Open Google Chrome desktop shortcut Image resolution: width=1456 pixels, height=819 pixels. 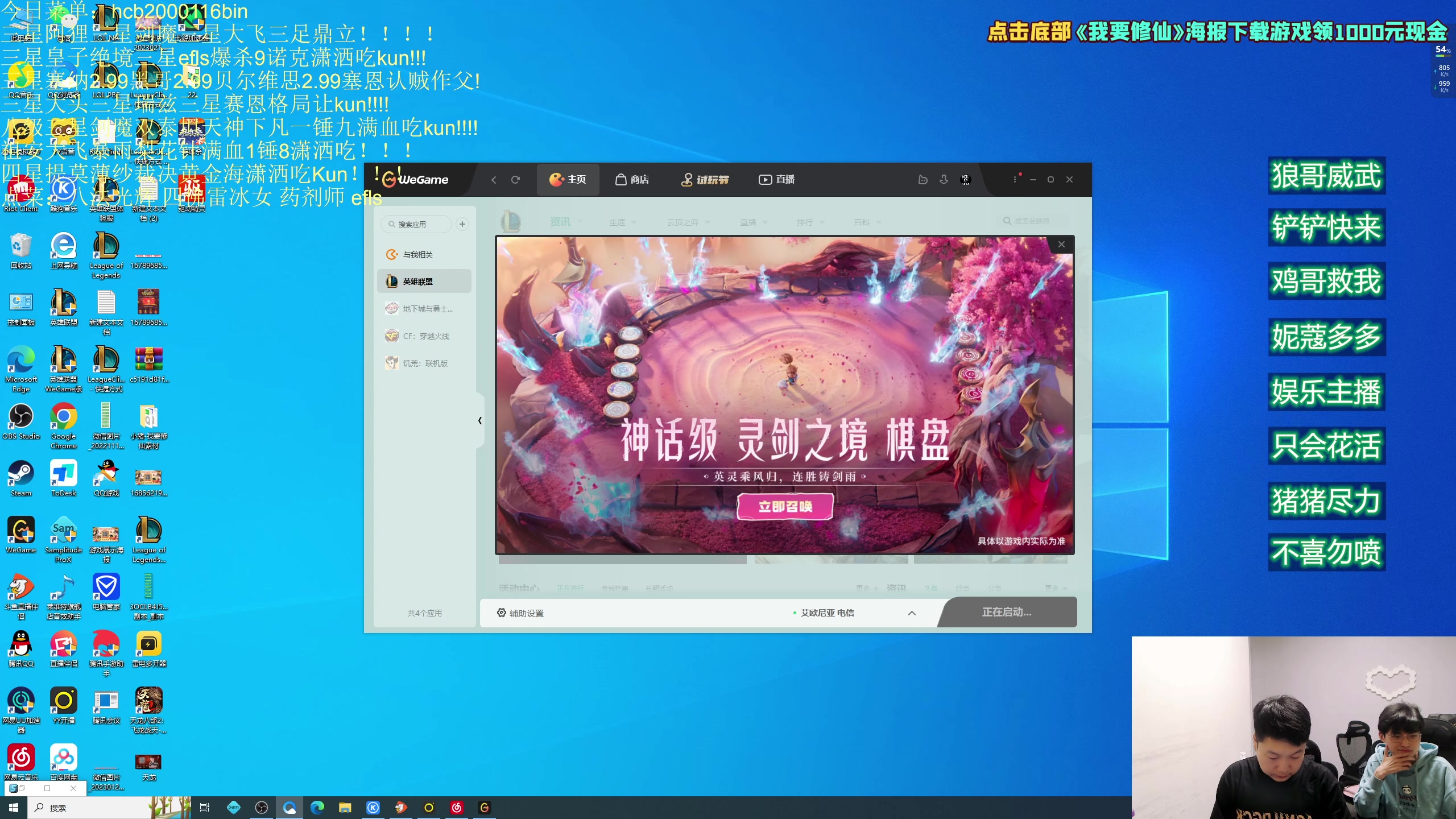pyautogui.click(x=64, y=427)
